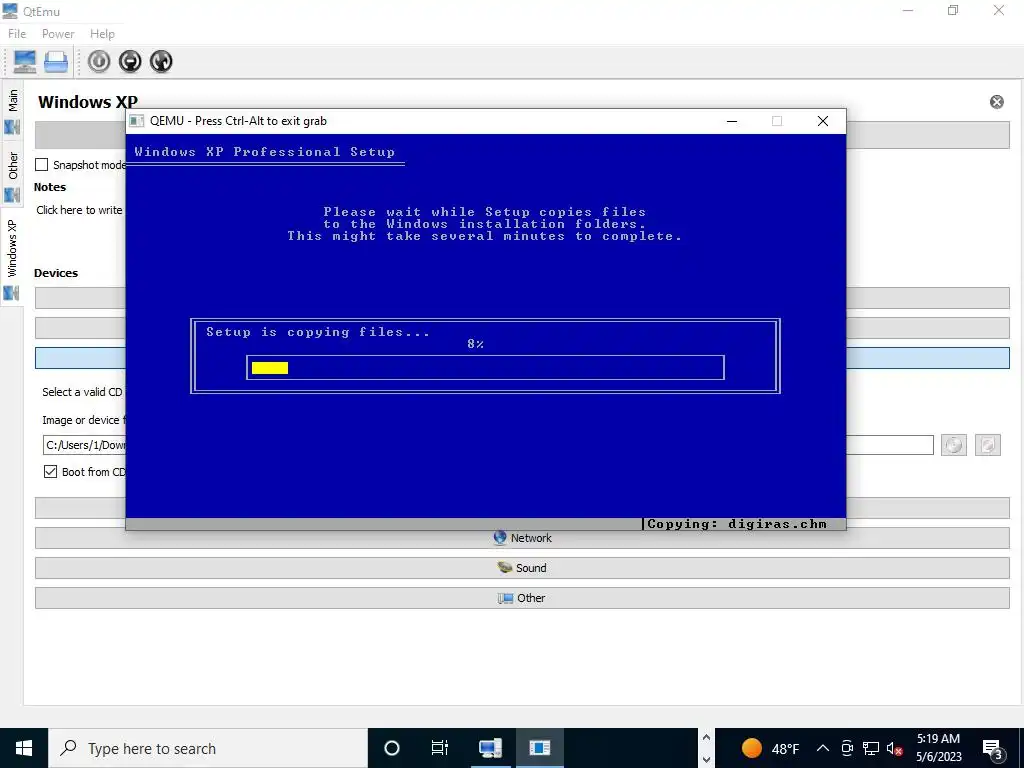Open the Power menu

[x=58, y=34]
